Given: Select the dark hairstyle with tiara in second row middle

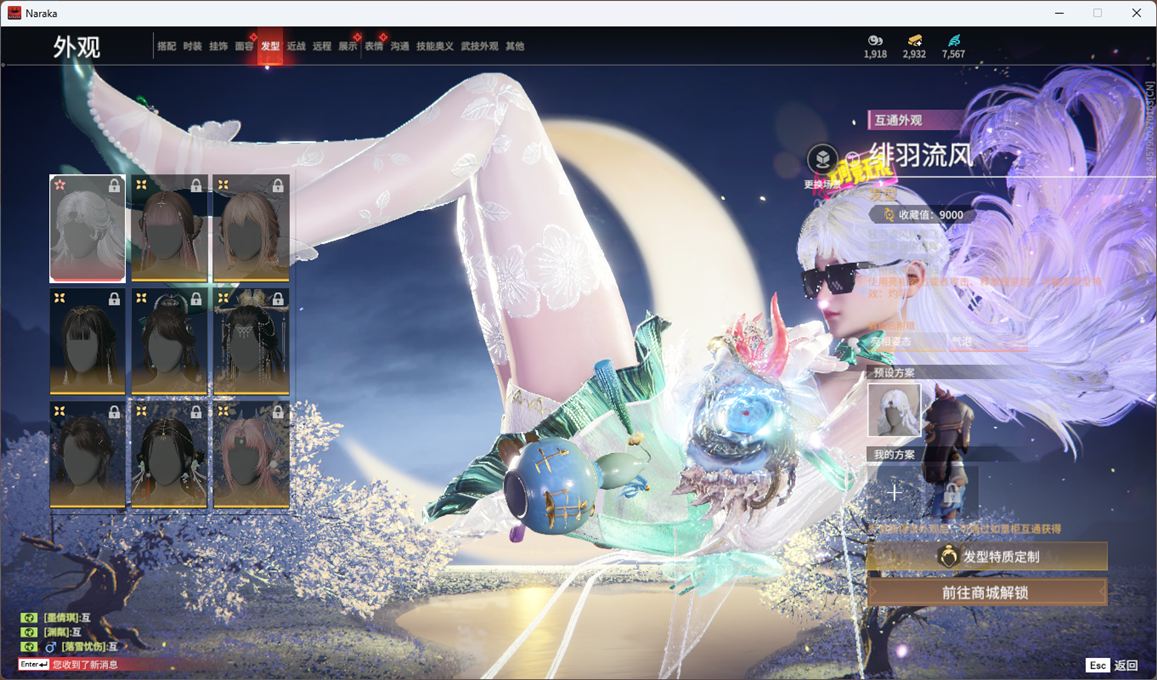Looking at the screenshot, I should [x=169, y=341].
